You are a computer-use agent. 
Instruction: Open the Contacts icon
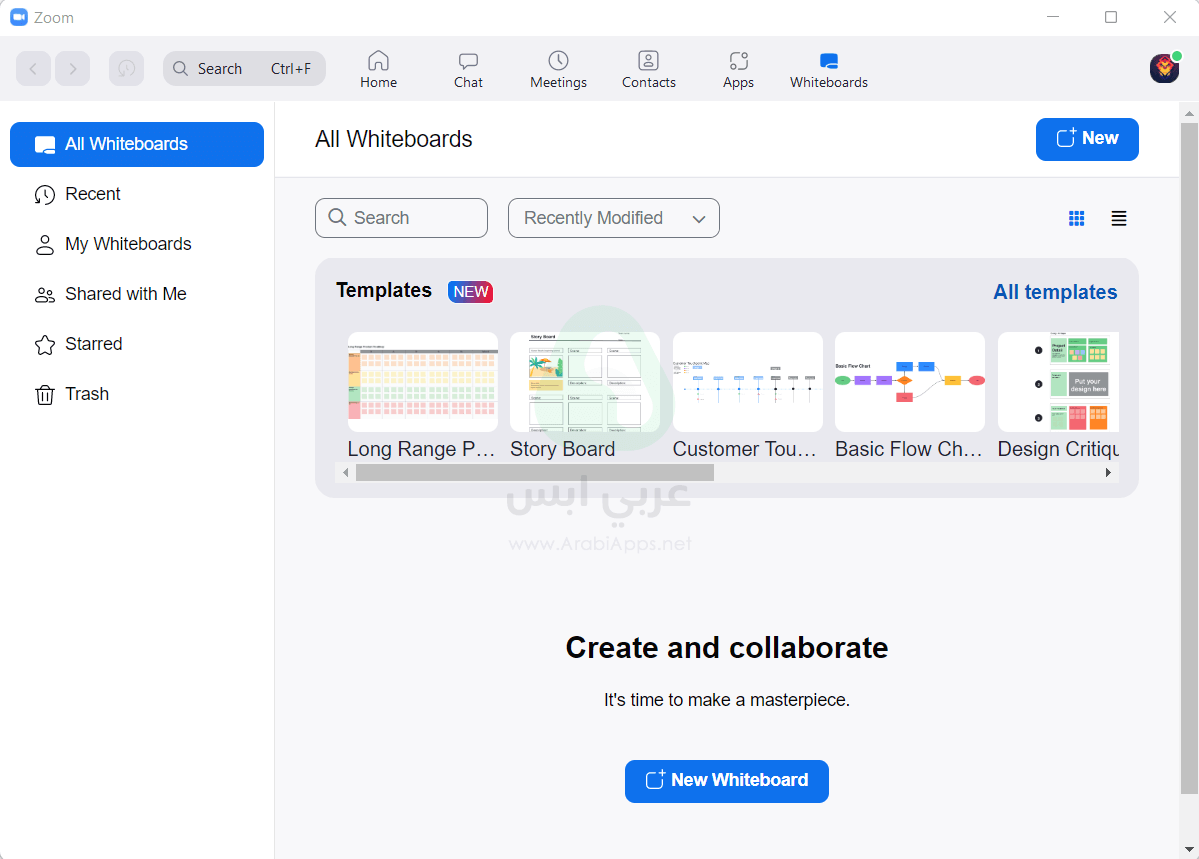coord(648,61)
